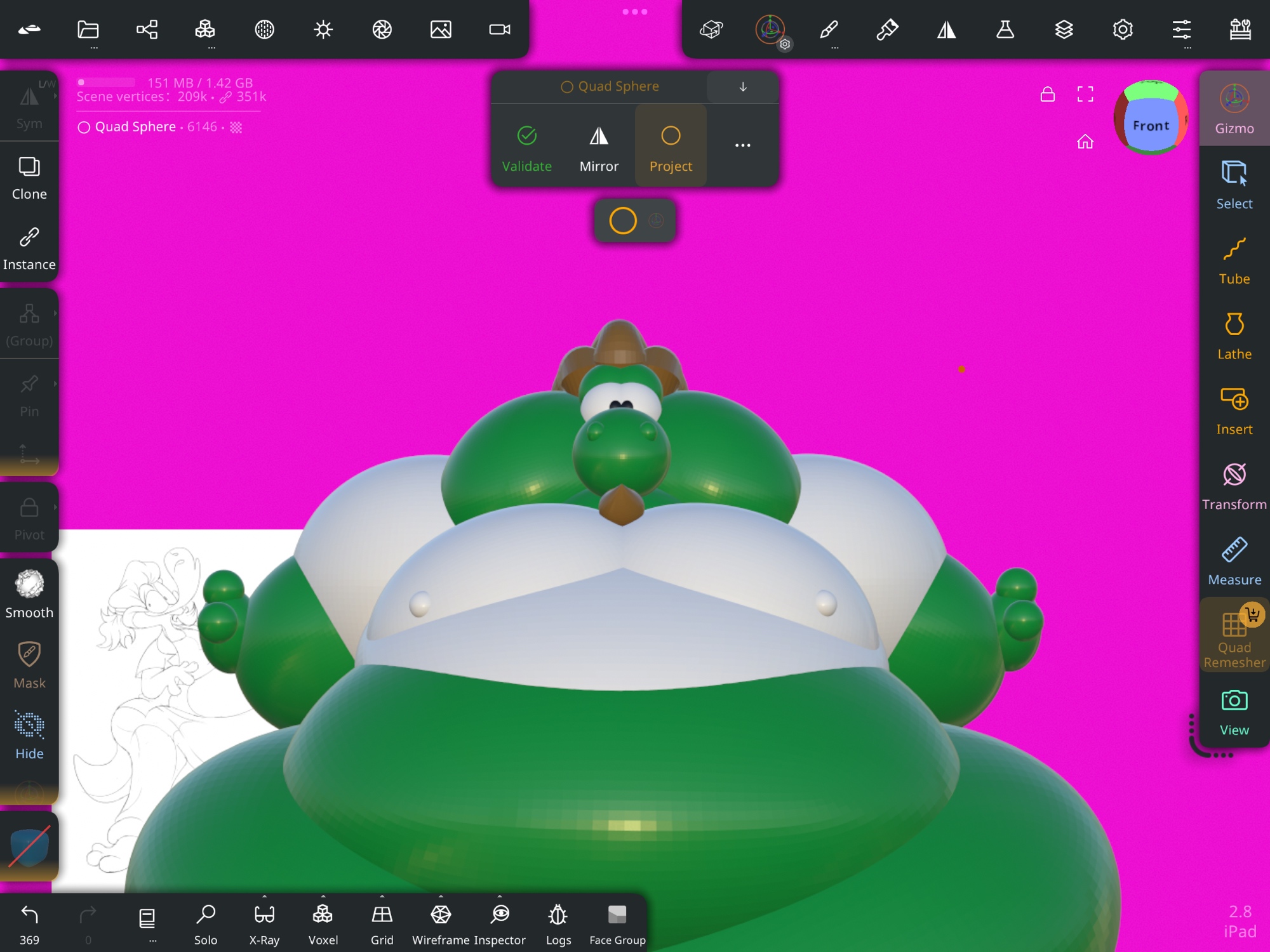Viewport: 1270px width, 952px height.
Task: Click the Front view cube
Action: 1151,125
